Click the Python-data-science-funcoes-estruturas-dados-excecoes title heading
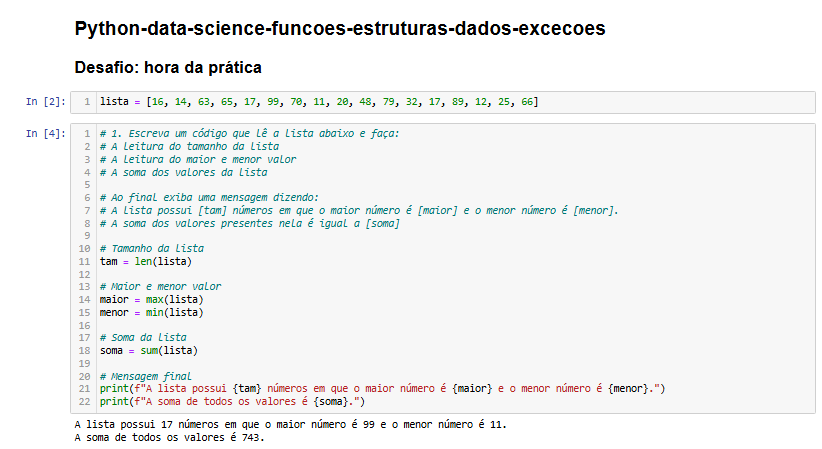This screenshot has width=822, height=449. coord(339,29)
